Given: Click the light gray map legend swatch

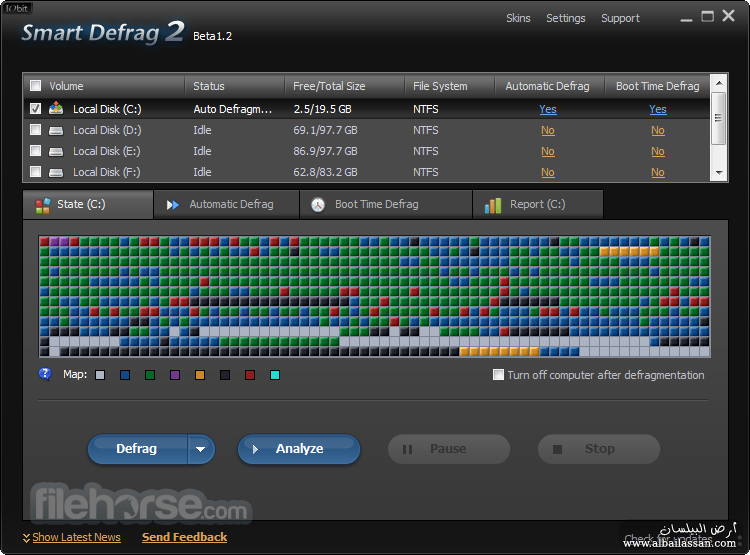Looking at the screenshot, I should pos(100,375).
